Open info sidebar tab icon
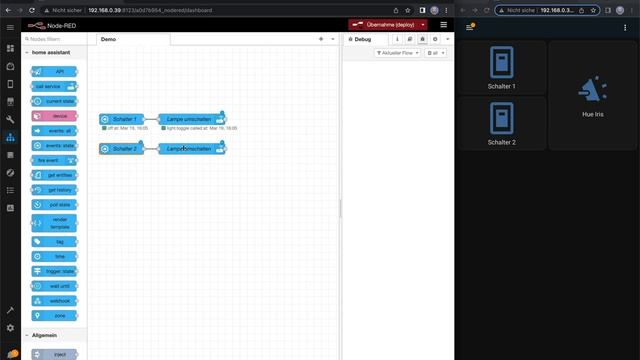The width and height of the screenshot is (640, 360). [x=397, y=39]
